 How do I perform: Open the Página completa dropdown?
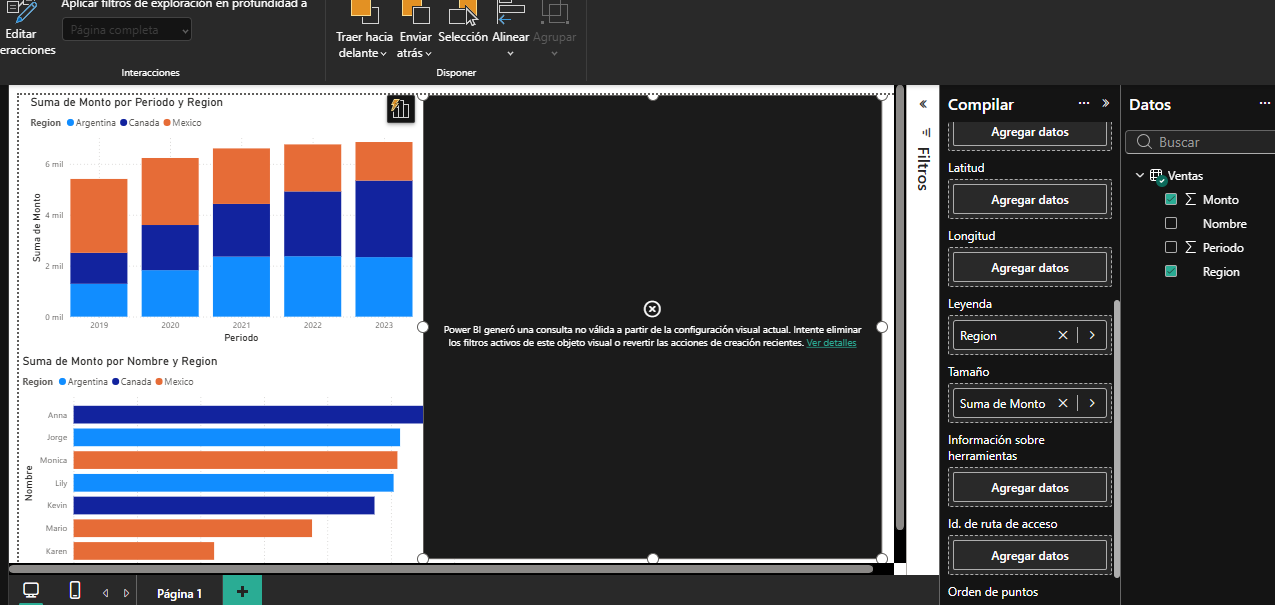click(x=127, y=30)
